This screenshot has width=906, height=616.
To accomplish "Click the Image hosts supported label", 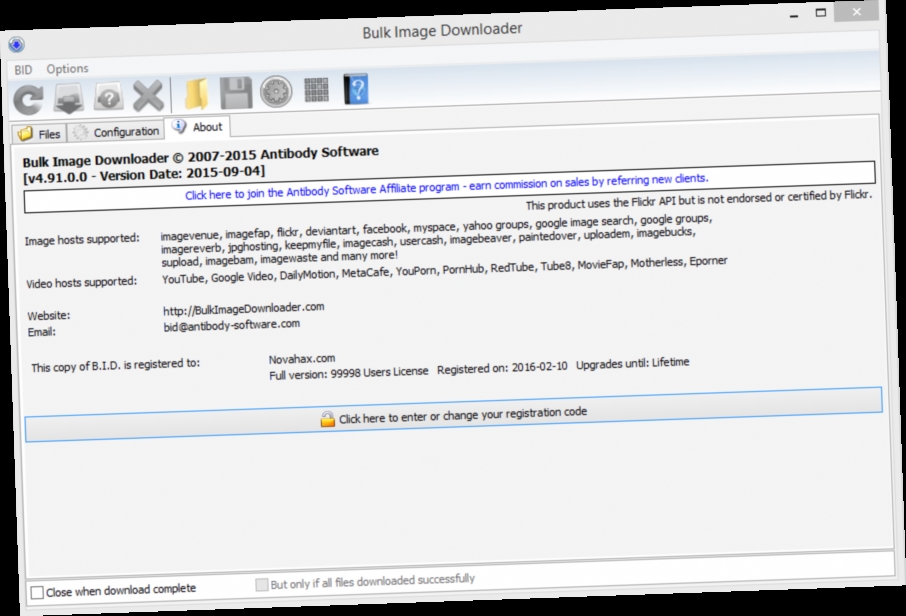I will point(82,239).
